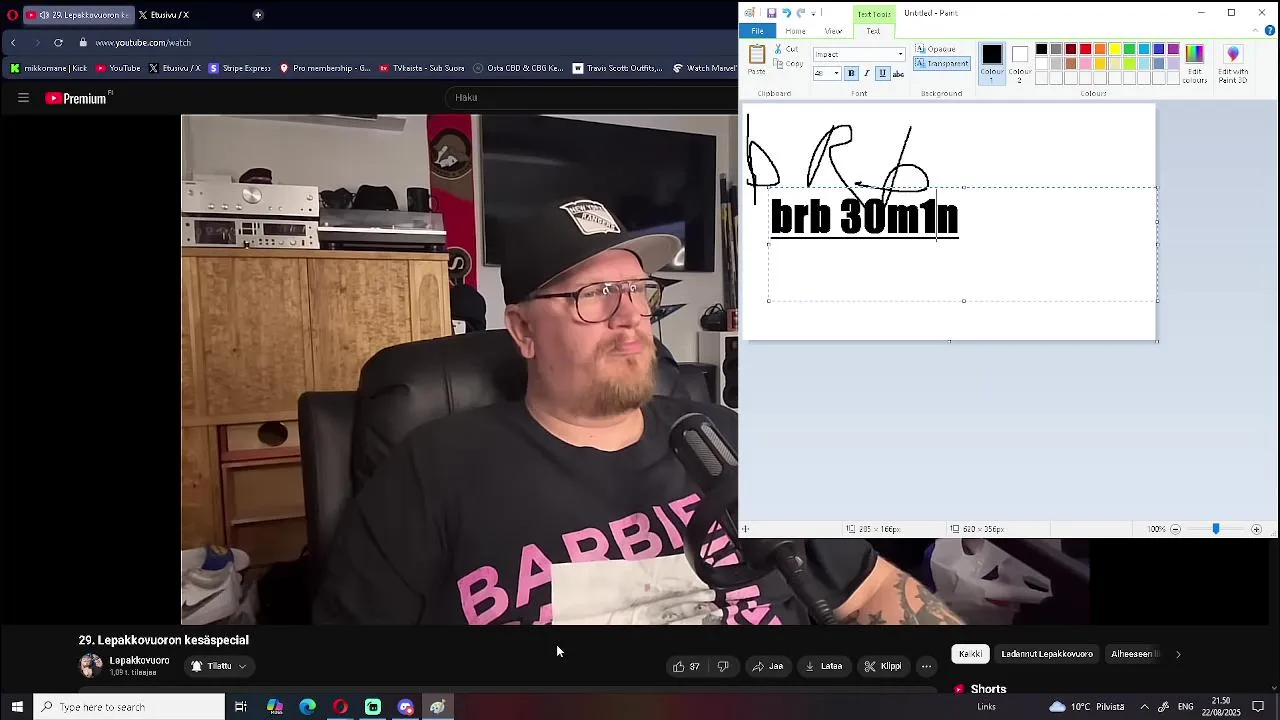Screen dimensions: 1280x720
Task: Open Task View on the taskbar
Action: (x=241, y=707)
